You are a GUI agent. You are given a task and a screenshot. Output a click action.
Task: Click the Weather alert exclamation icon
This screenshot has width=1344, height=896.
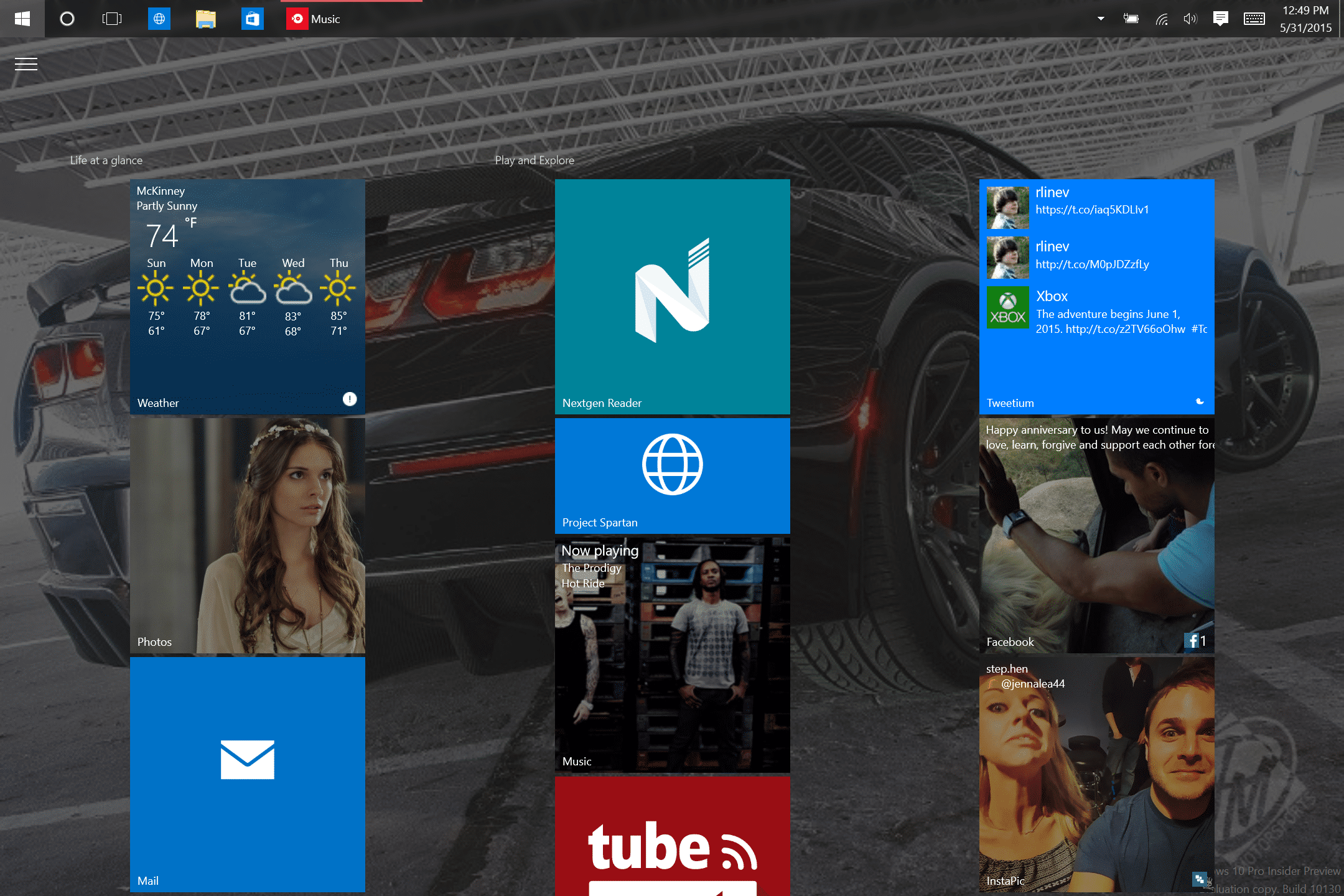(350, 399)
